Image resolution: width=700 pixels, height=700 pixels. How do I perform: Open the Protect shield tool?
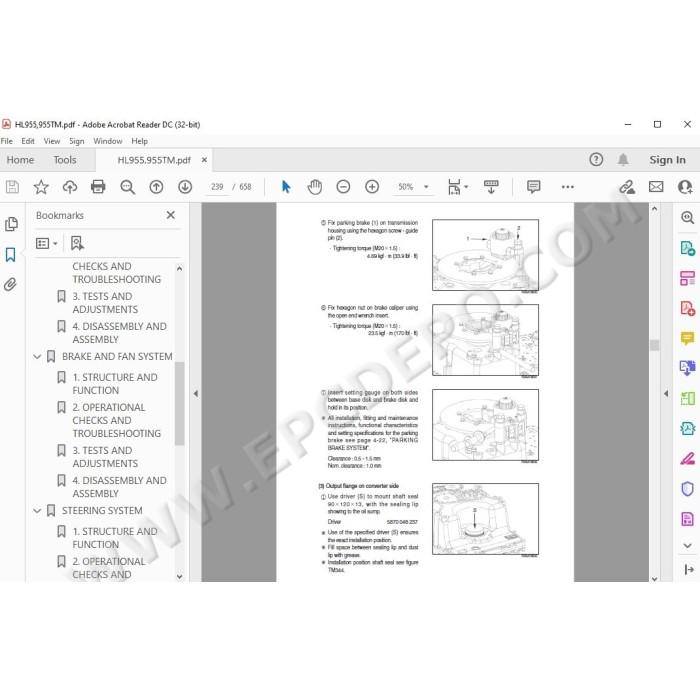(x=688, y=489)
